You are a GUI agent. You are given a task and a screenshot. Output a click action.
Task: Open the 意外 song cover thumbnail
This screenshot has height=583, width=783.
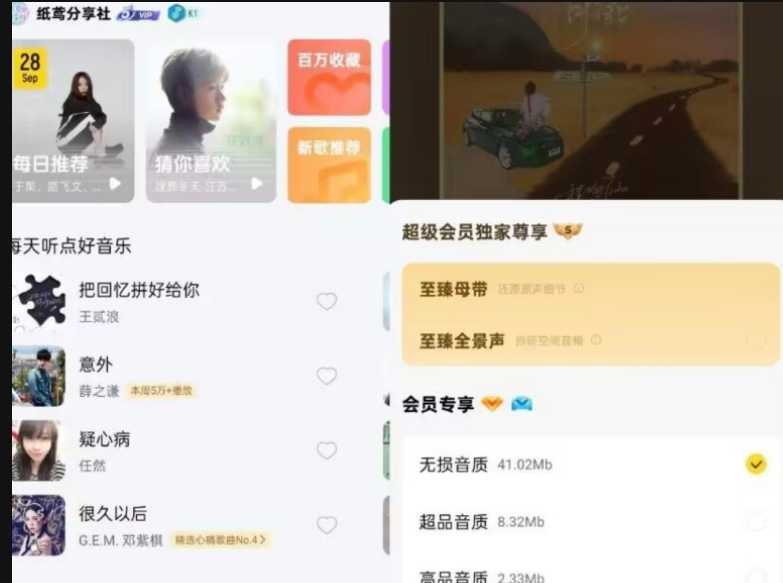pos(39,376)
